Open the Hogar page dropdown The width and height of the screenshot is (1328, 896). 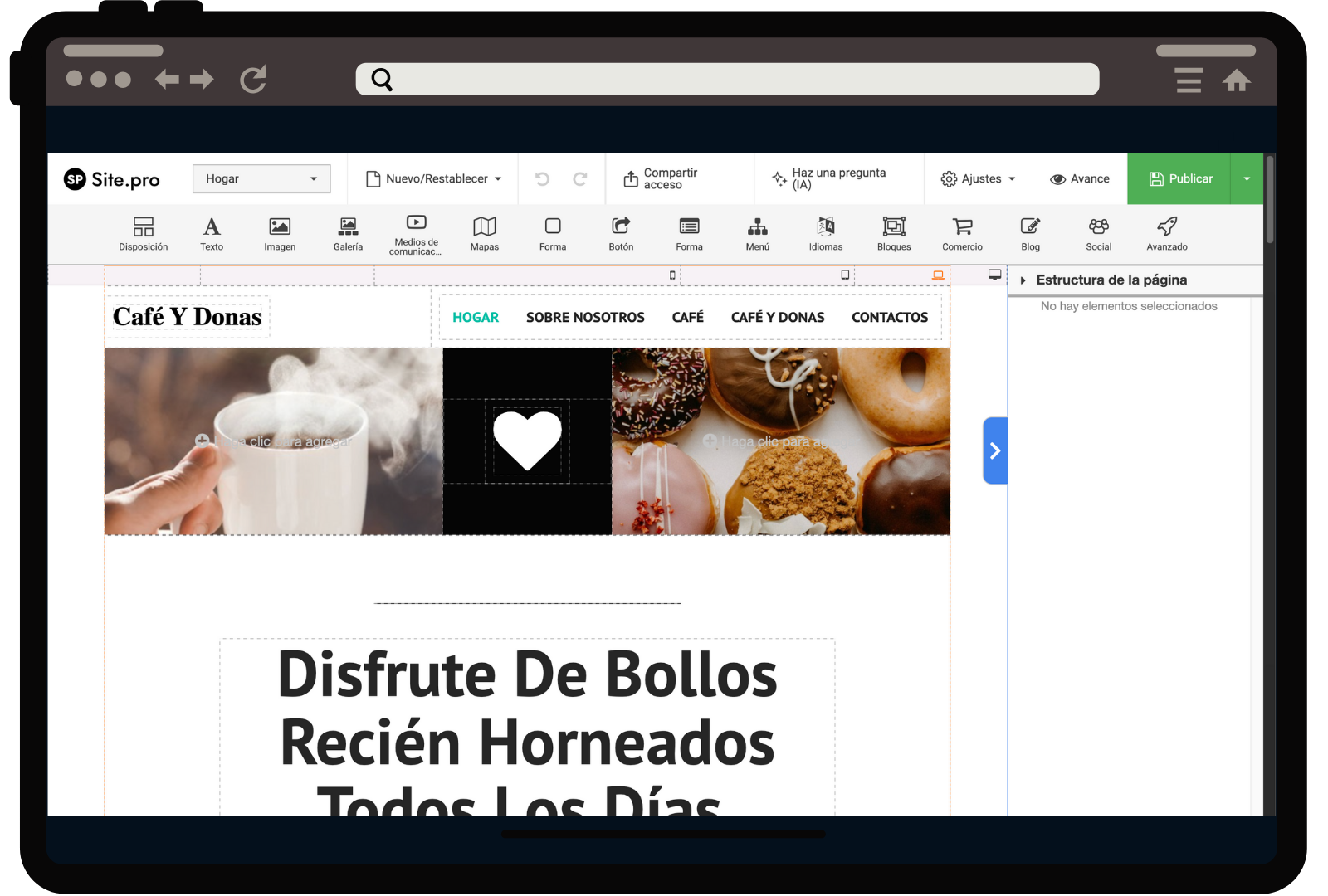(x=261, y=179)
